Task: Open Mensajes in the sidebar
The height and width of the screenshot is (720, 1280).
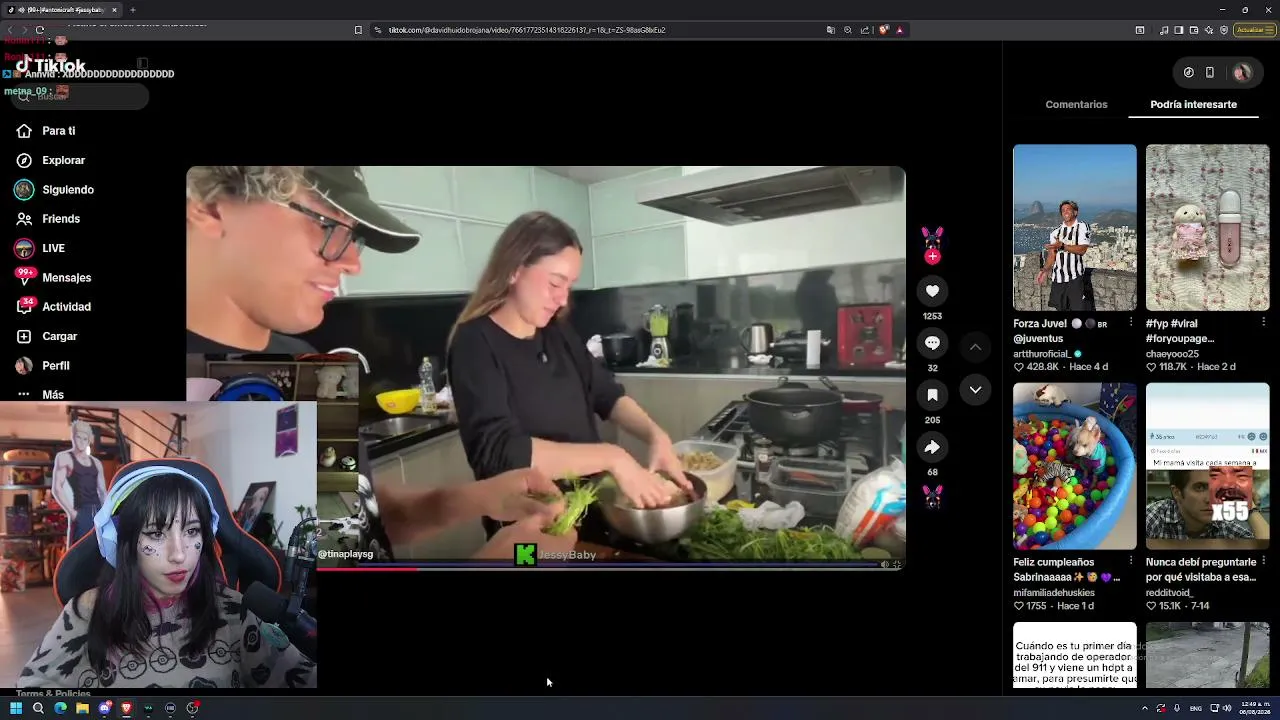Action: (x=66, y=278)
